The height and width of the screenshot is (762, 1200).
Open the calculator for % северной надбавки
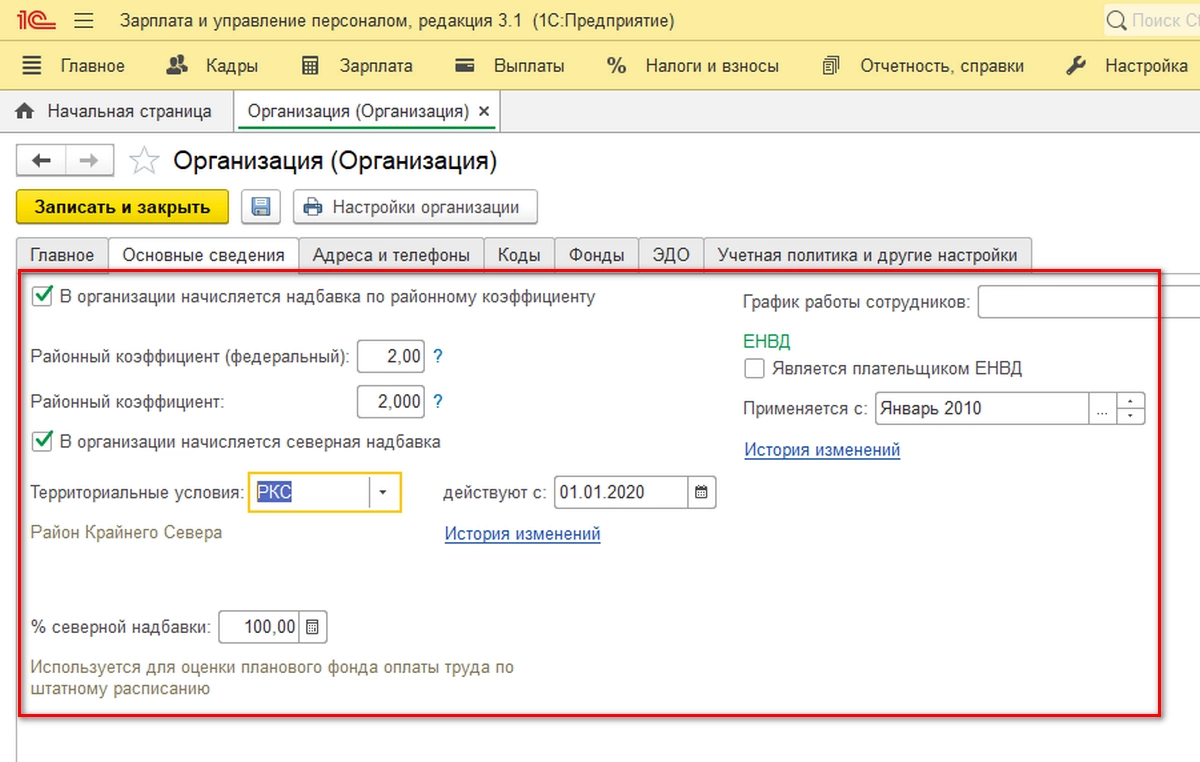(x=313, y=628)
